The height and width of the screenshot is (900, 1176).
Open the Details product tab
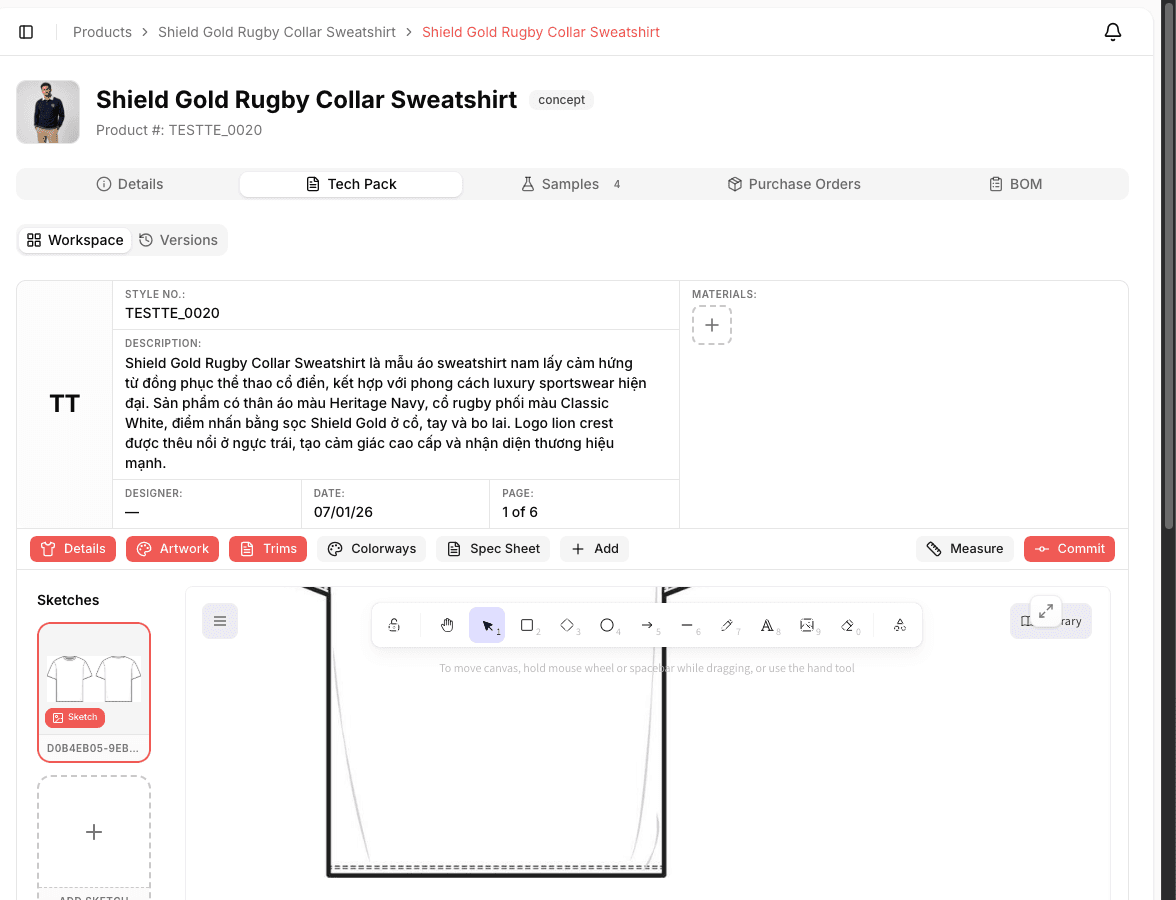(130, 184)
